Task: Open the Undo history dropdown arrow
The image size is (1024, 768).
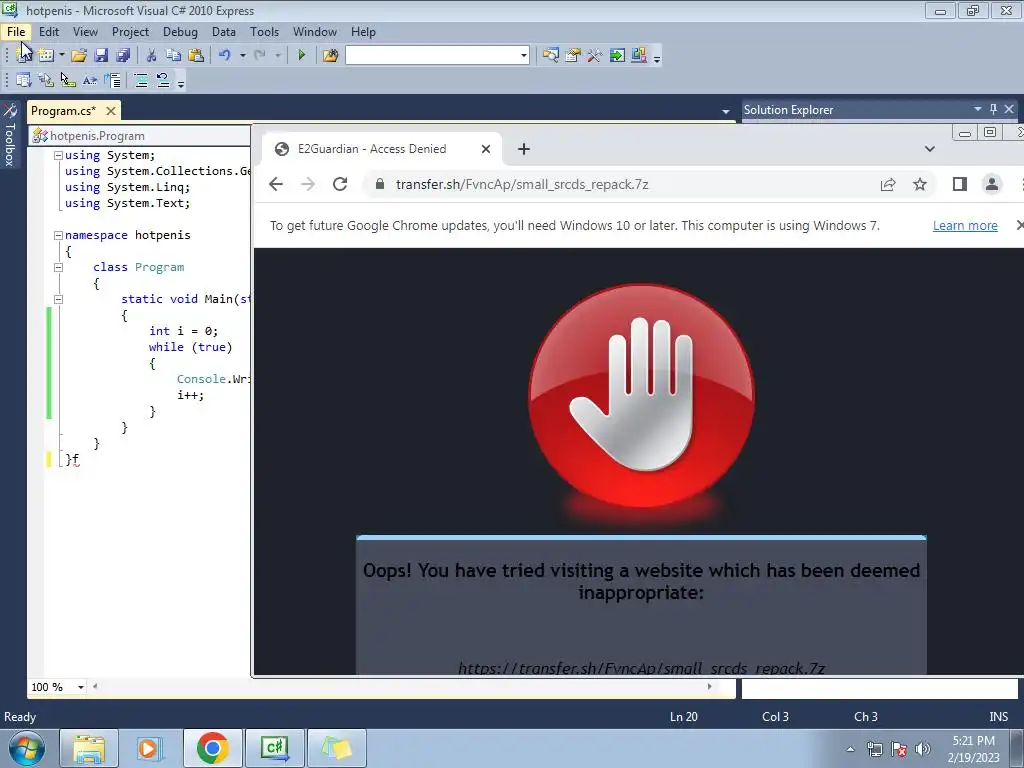Action: click(x=242, y=56)
